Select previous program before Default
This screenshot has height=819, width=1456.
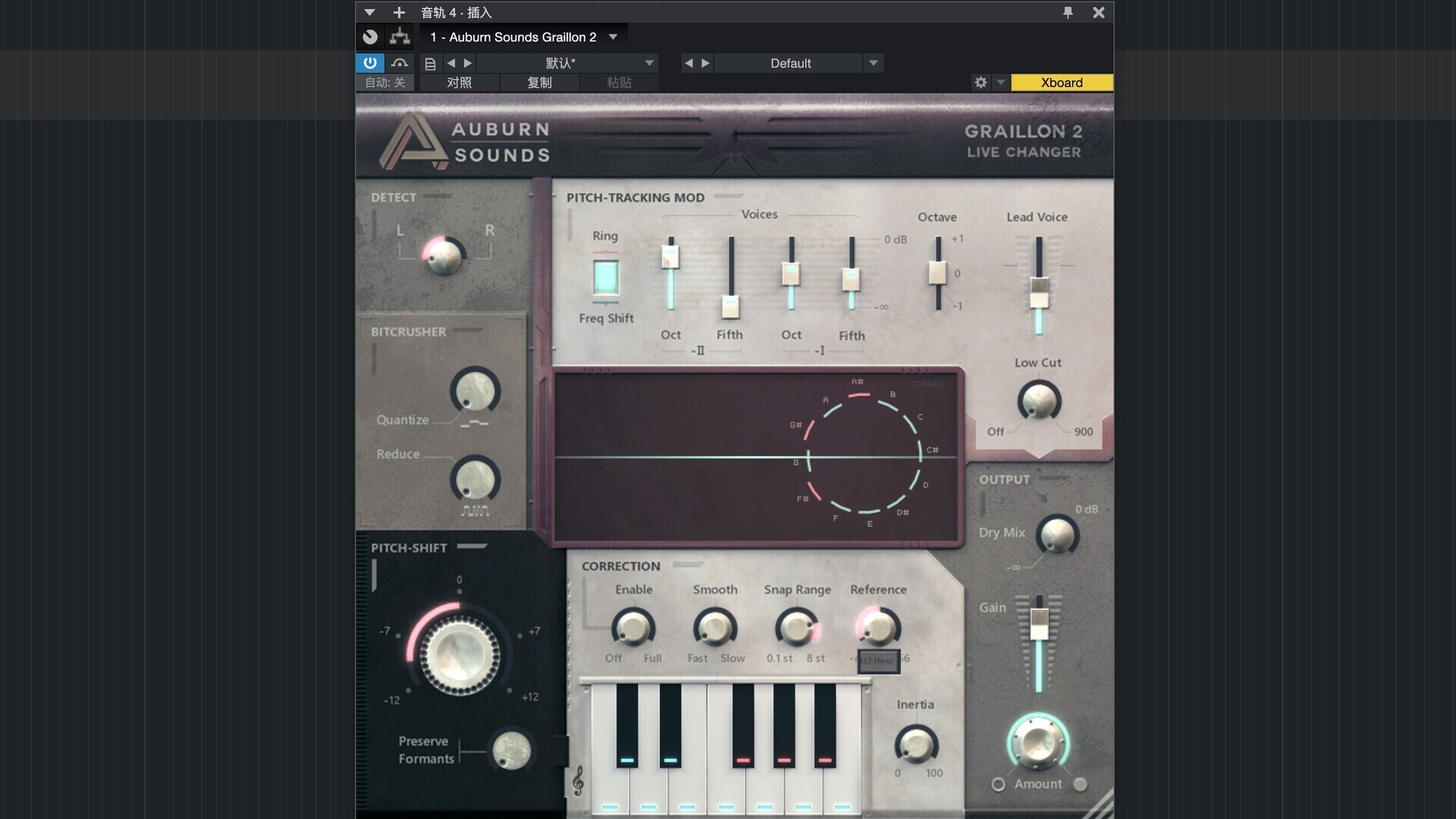coord(689,63)
